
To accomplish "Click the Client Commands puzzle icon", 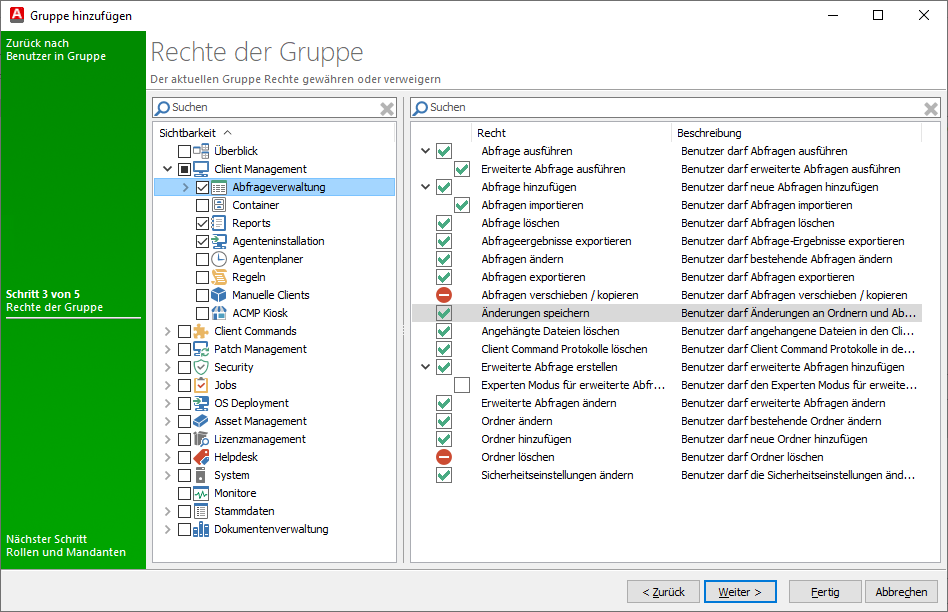I will [200, 331].
